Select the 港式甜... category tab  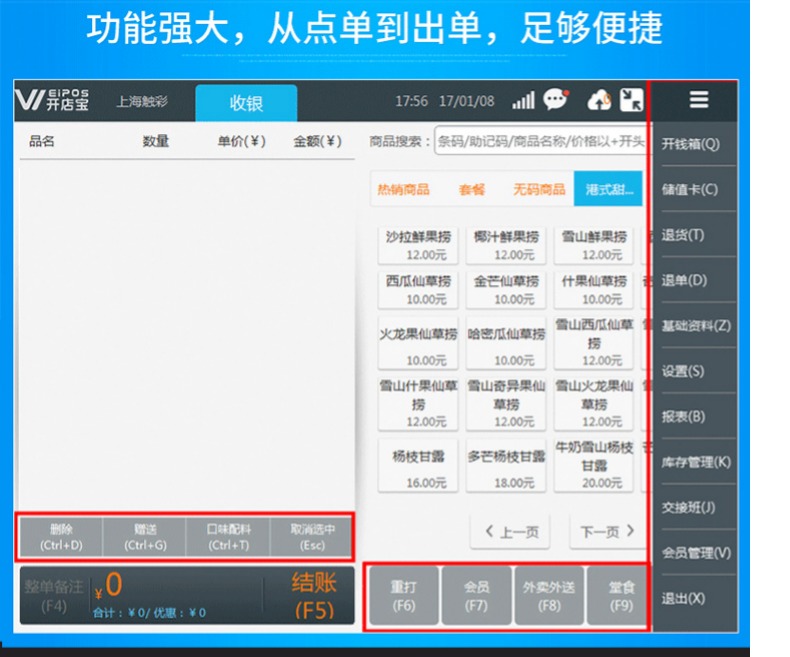pyautogui.click(x=608, y=189)
